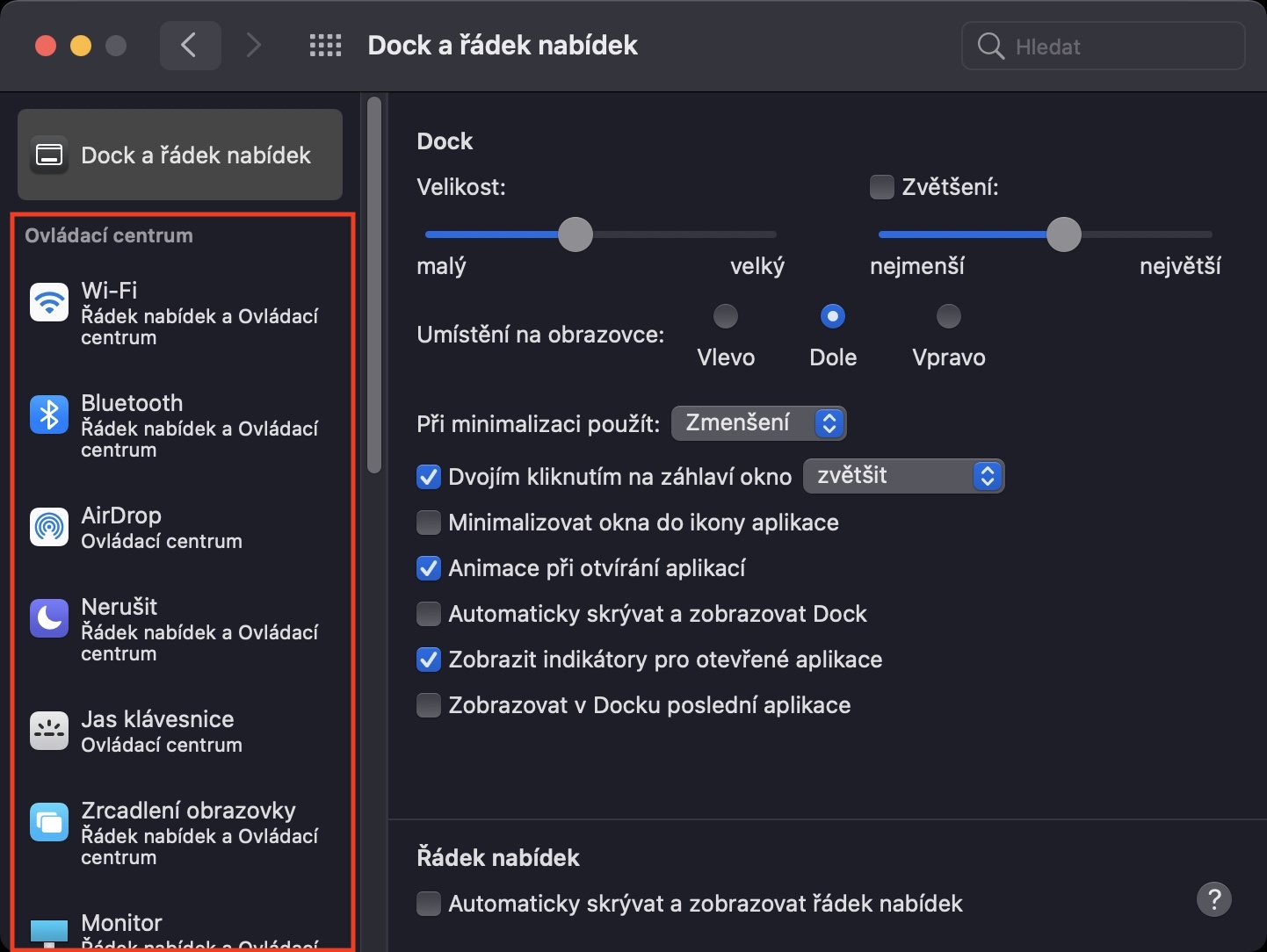The height and width of the screenshot is (952, 1267).
Task: Disable Animace při otvírání aplikací
Action: tap(429, 568)
